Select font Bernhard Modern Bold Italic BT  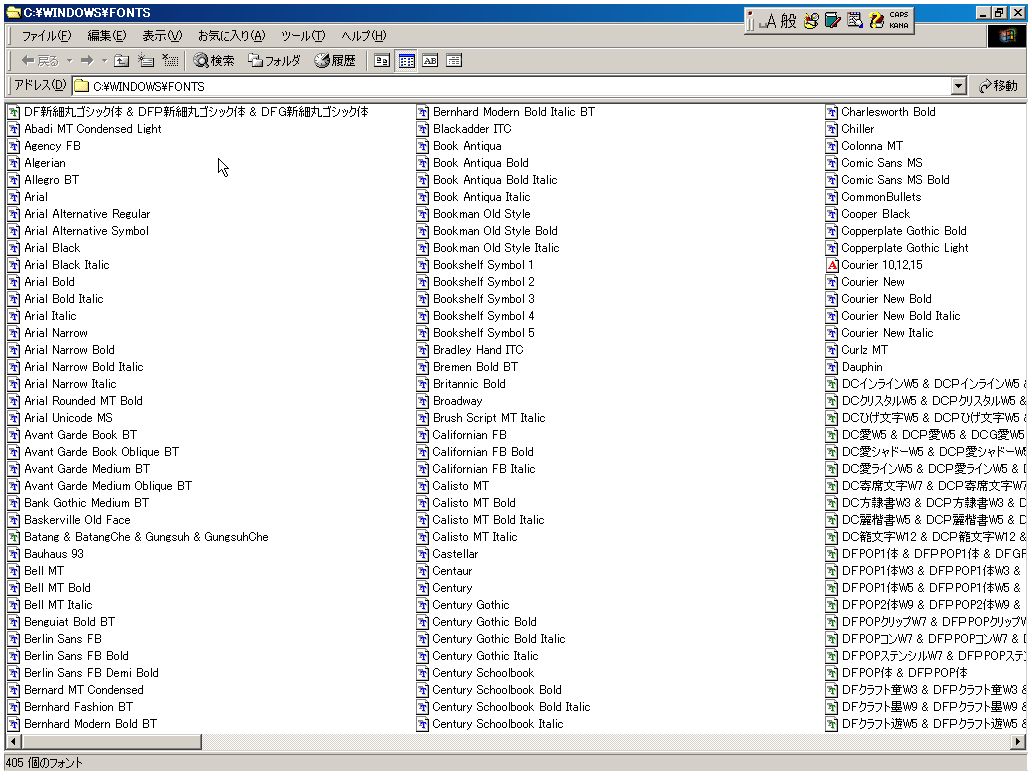pyautogui.click(x=513, y=112)
